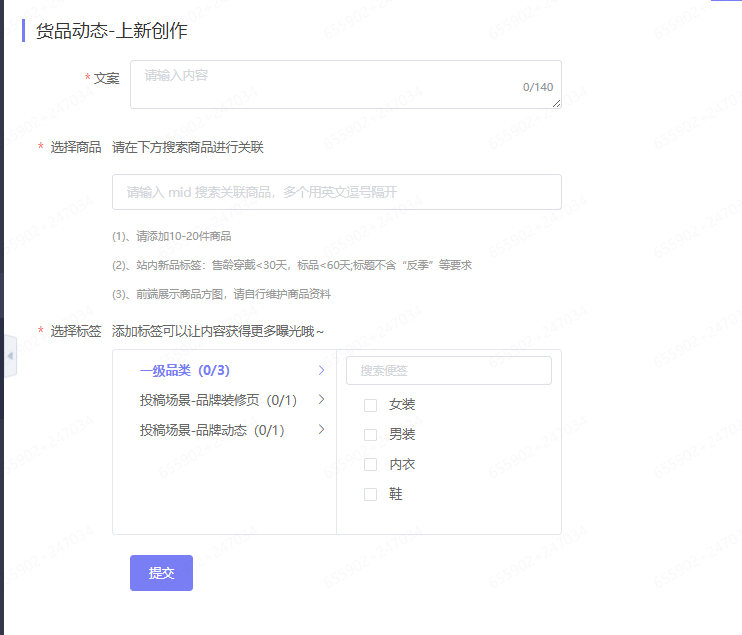Focus the 文案 content textarea

click(330, 84)
